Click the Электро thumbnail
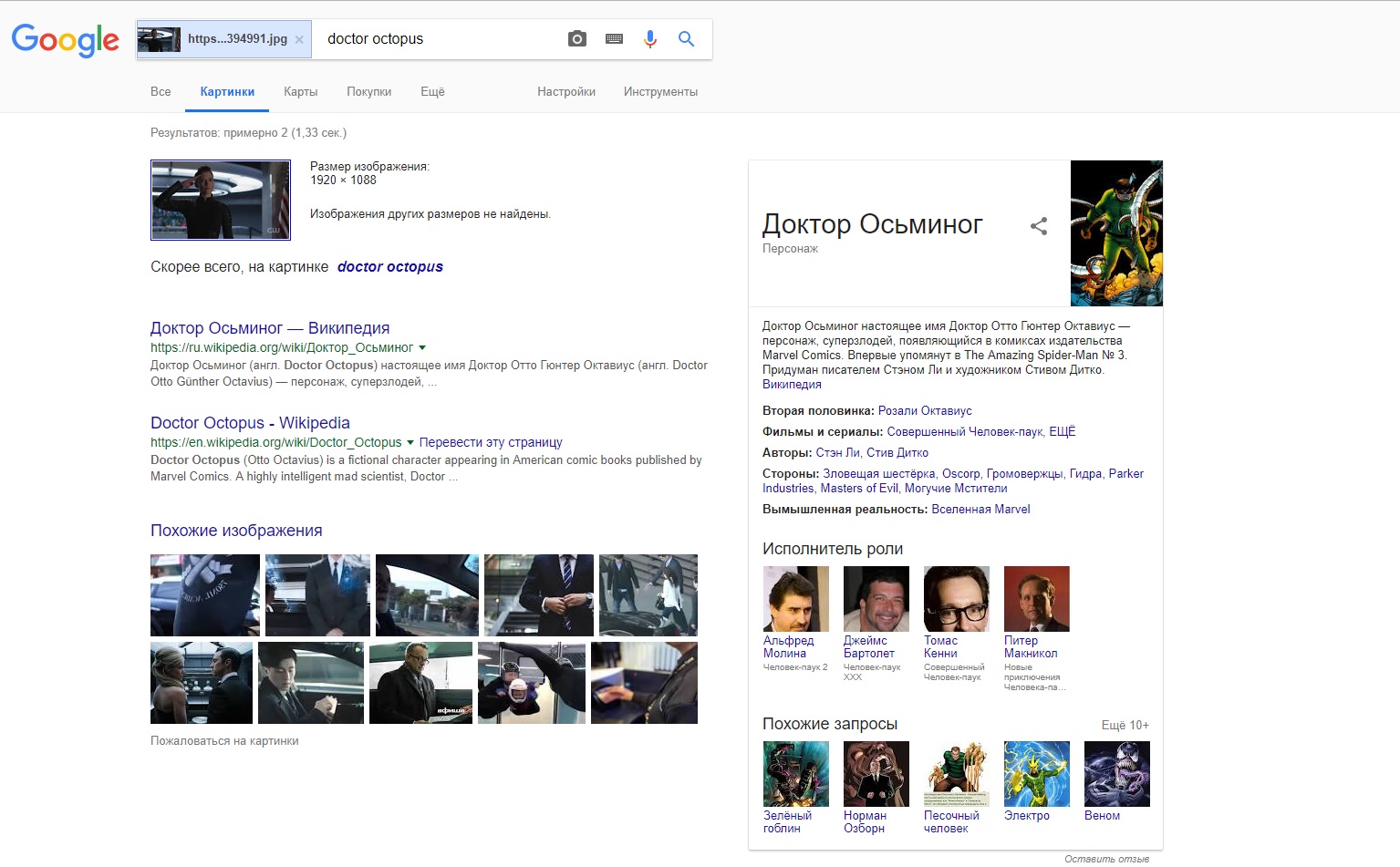The image size is (1400, 867). 1037,774
